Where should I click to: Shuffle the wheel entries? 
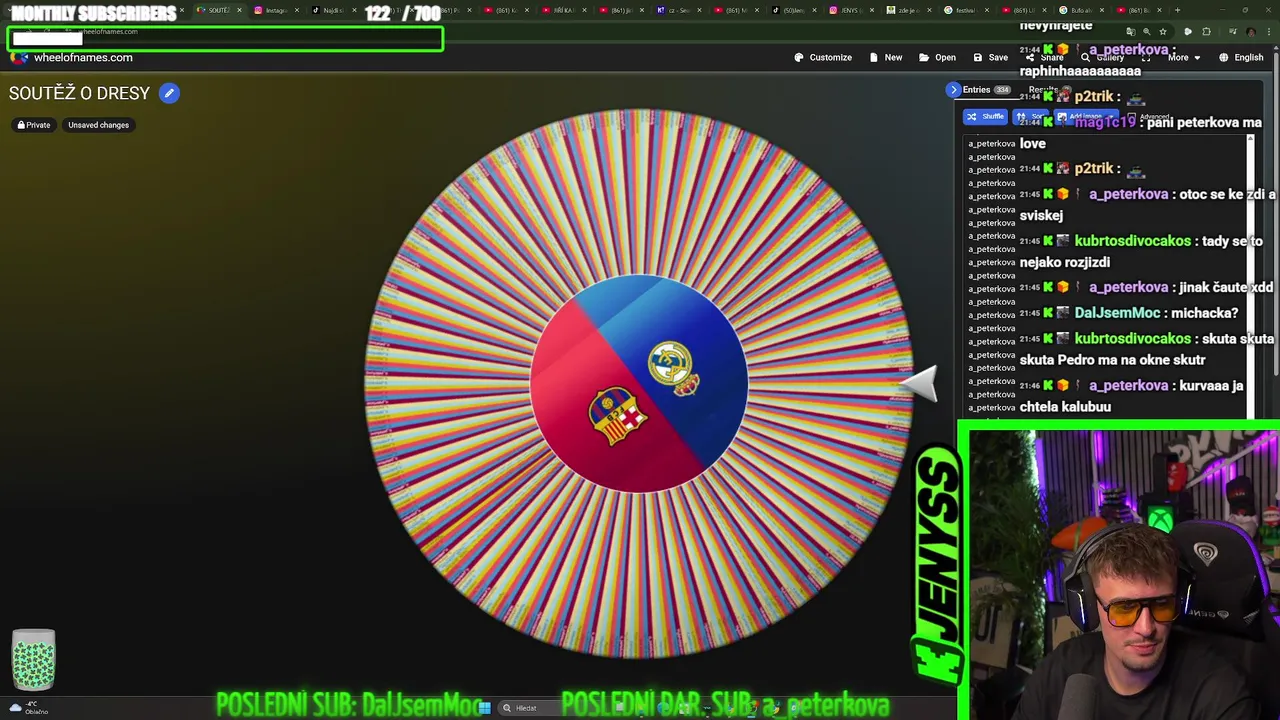[x=986, y=117]
